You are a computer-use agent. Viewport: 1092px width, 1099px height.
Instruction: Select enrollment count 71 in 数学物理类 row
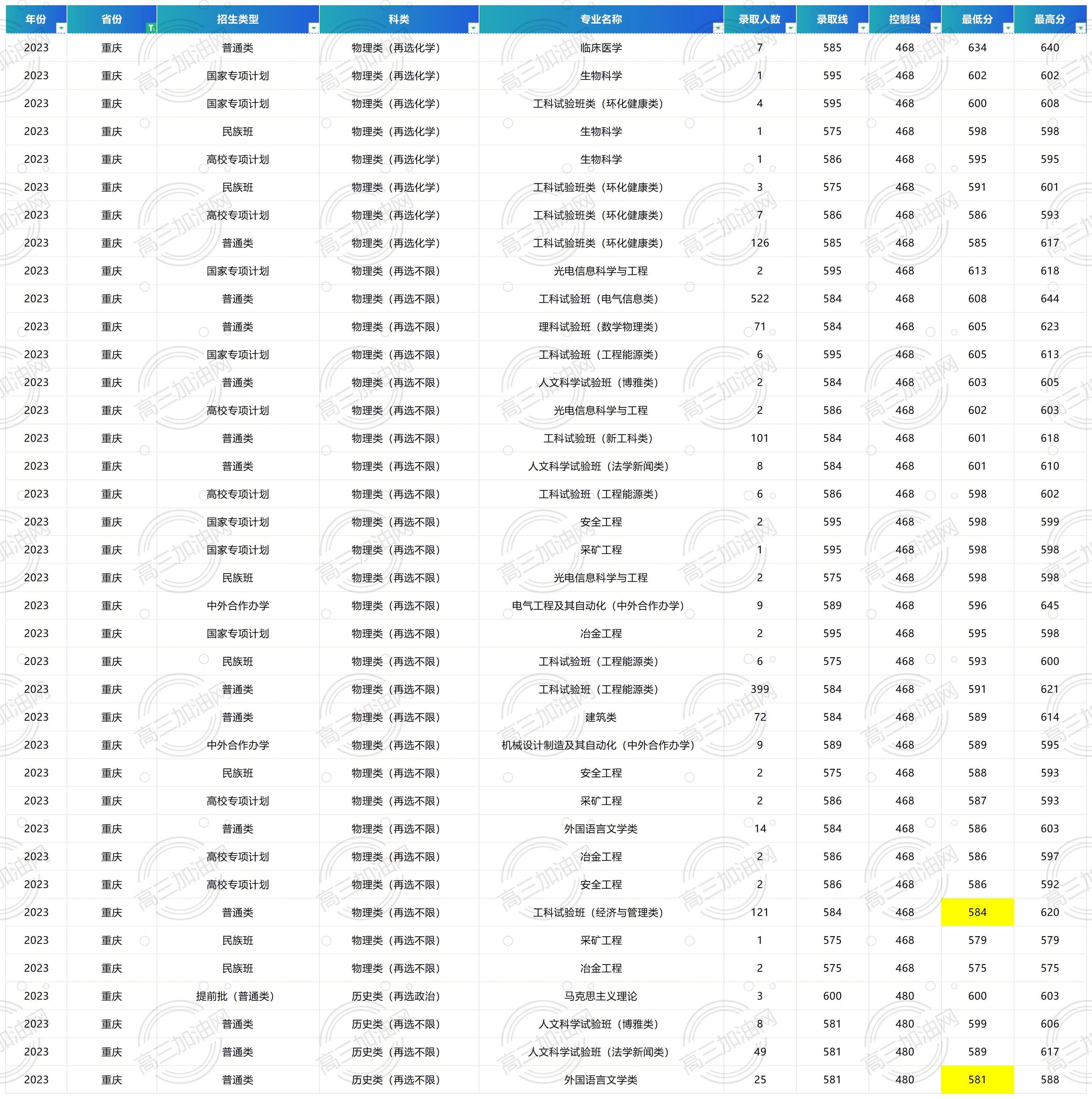[760, 326]
